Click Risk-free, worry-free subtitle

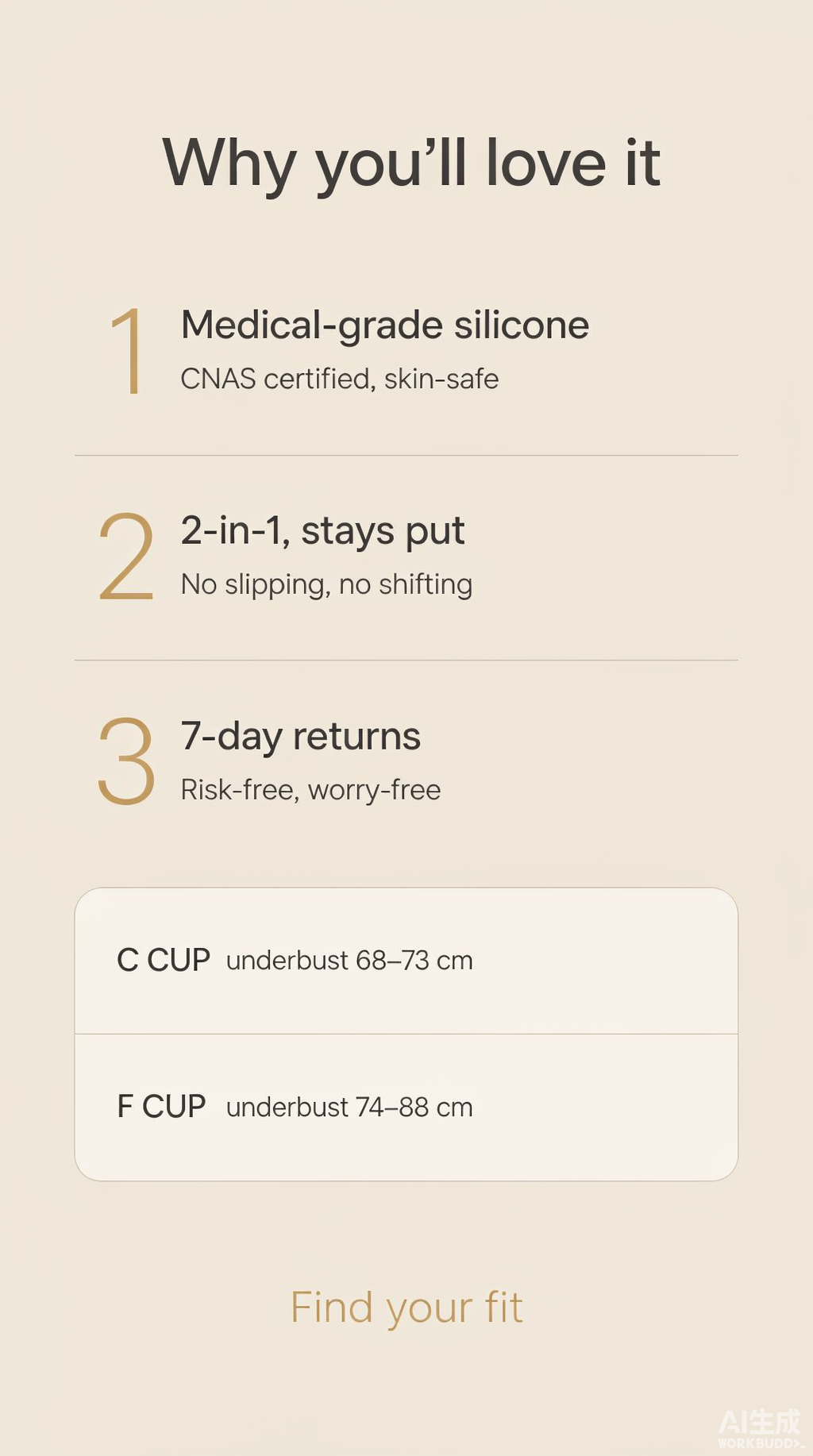pos(310,790)
